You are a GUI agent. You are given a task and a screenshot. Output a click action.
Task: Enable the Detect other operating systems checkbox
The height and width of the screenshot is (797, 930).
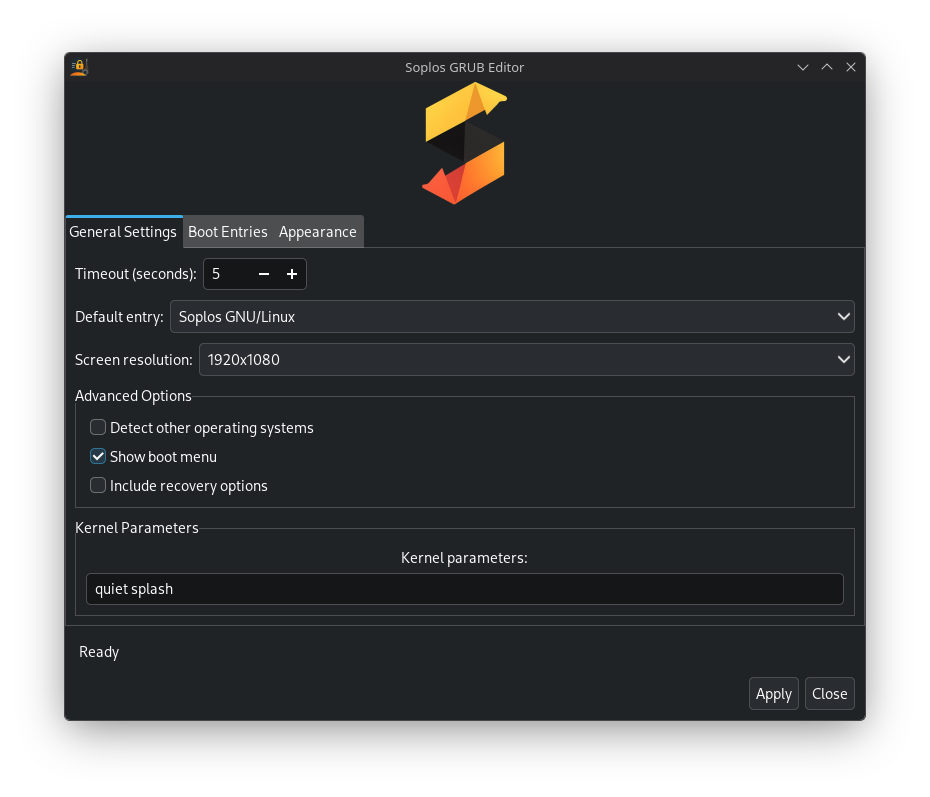pyautogui.click(x=98, y=427)
